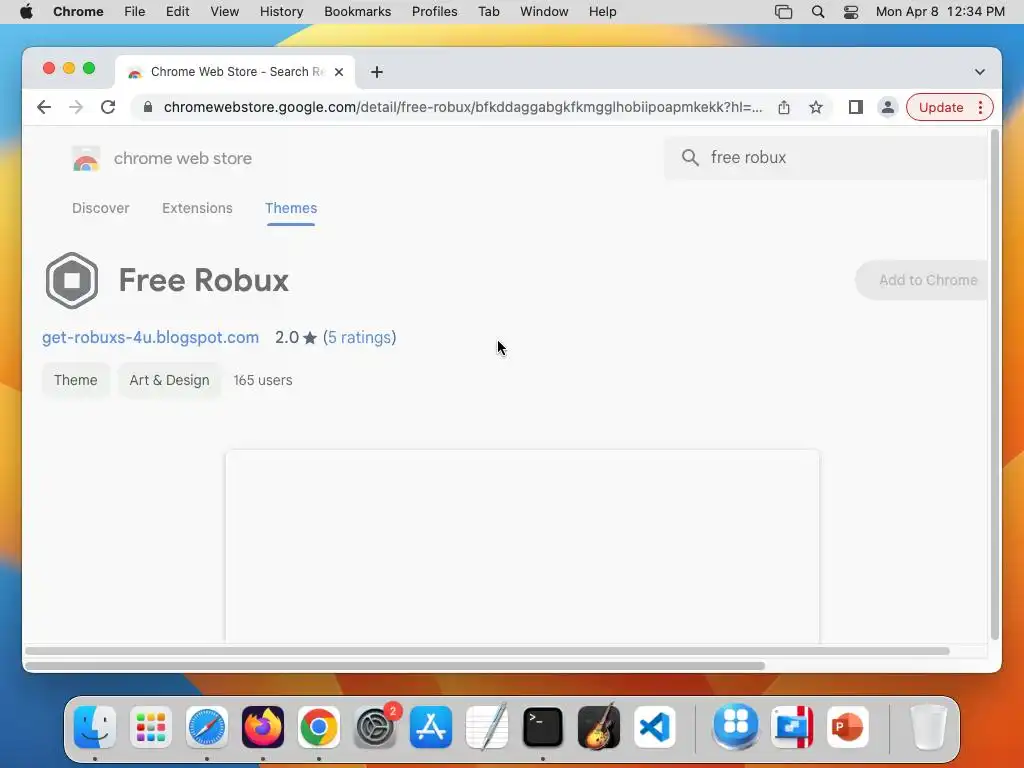Click the page vertical scrollbar
Viewport: 1024px width, 768px height.
coord(995,384)
